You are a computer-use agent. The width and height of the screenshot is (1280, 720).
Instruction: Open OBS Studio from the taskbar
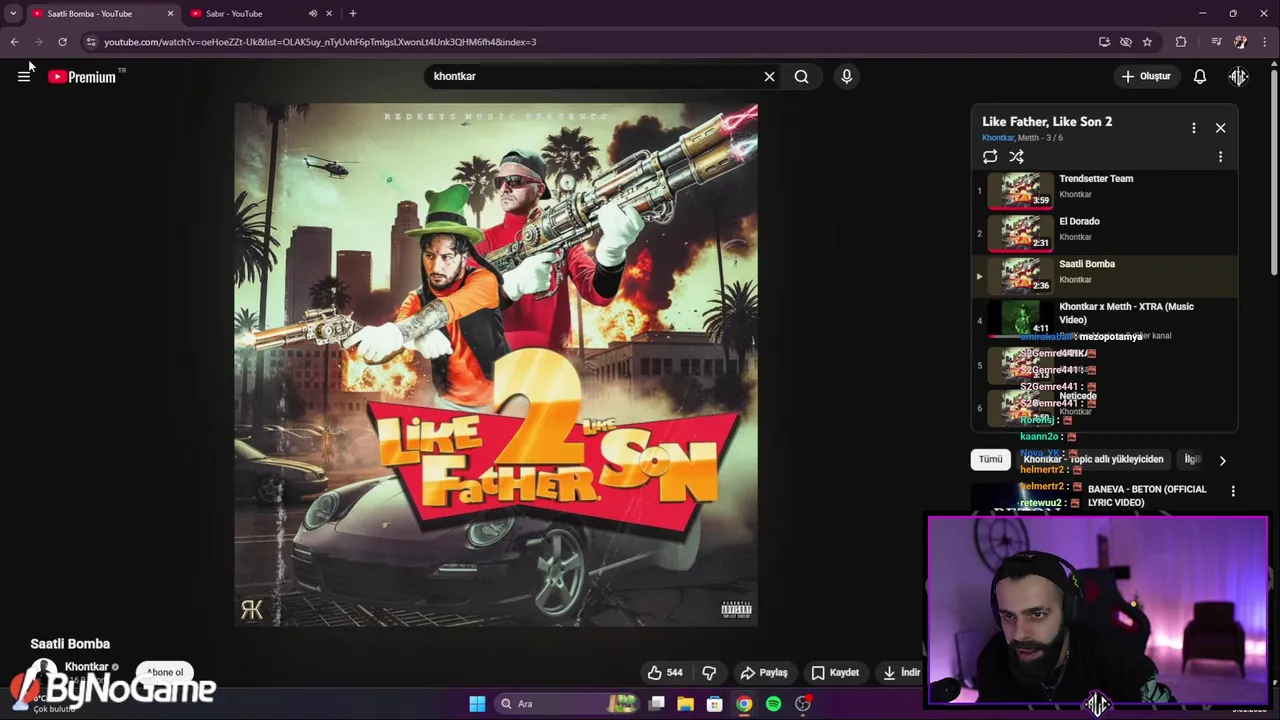(803, 704)
